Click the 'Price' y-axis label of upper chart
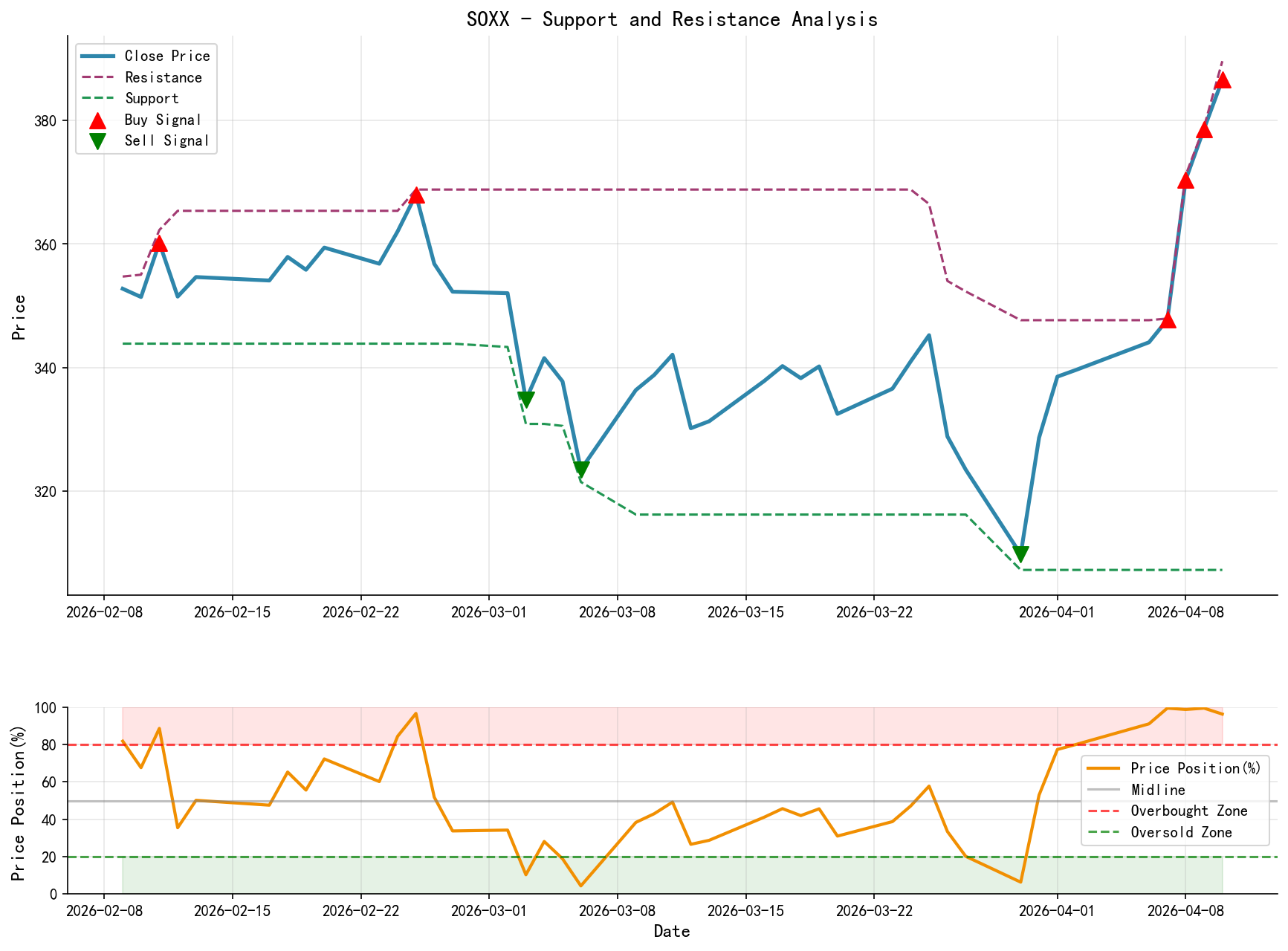 coord(19,318)
